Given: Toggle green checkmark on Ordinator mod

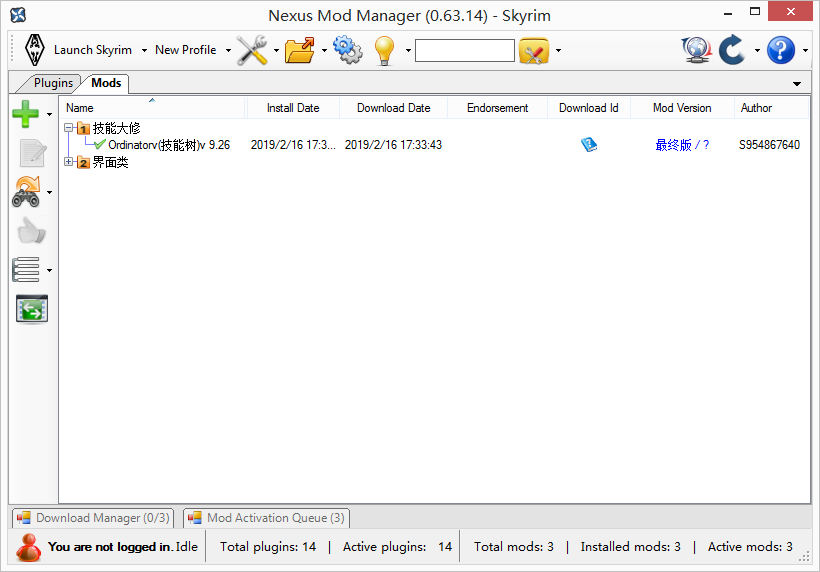Looking at the screenshot, I should click(x=99, y=145).
